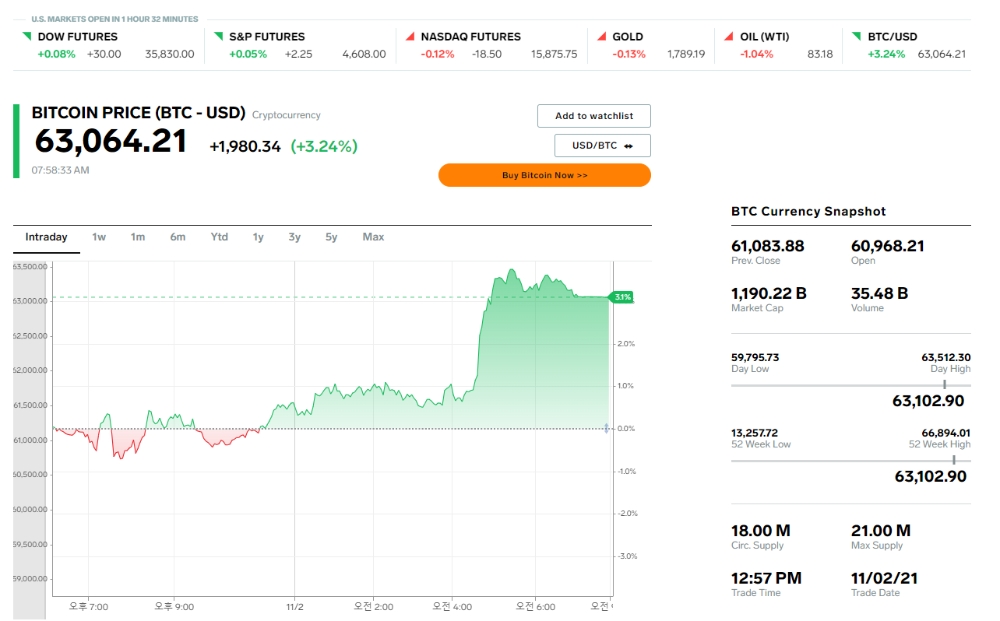Click the 오전 4:00 time axis label

[452, 606]
